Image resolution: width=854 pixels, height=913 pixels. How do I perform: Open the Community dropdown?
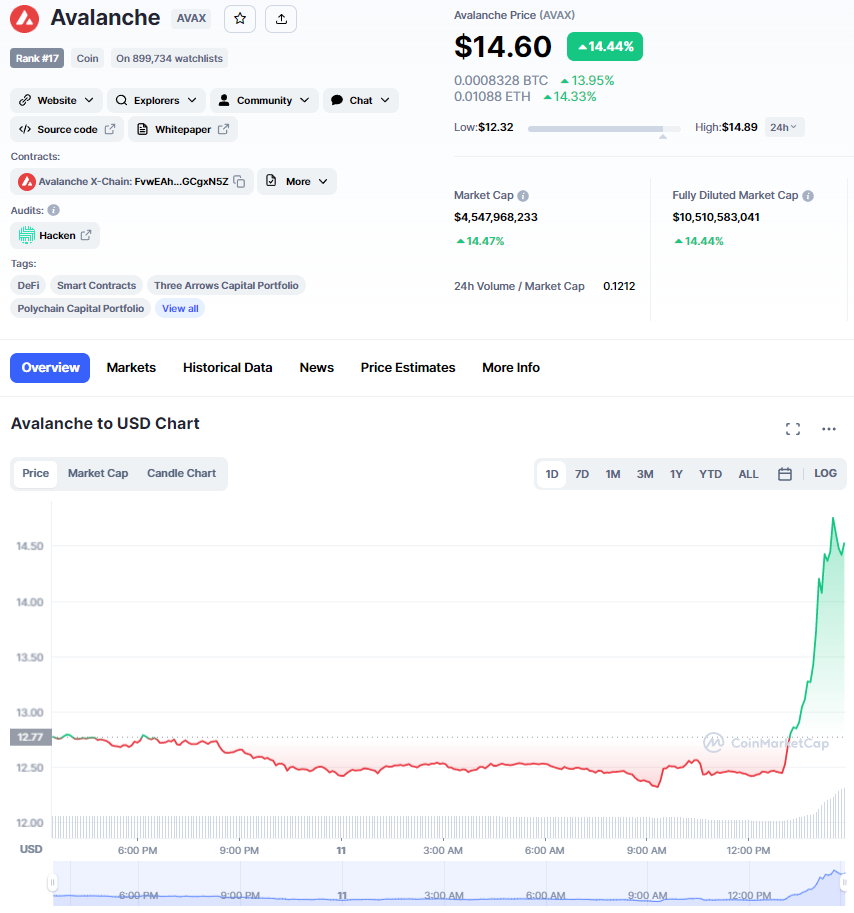pos(264,100)
